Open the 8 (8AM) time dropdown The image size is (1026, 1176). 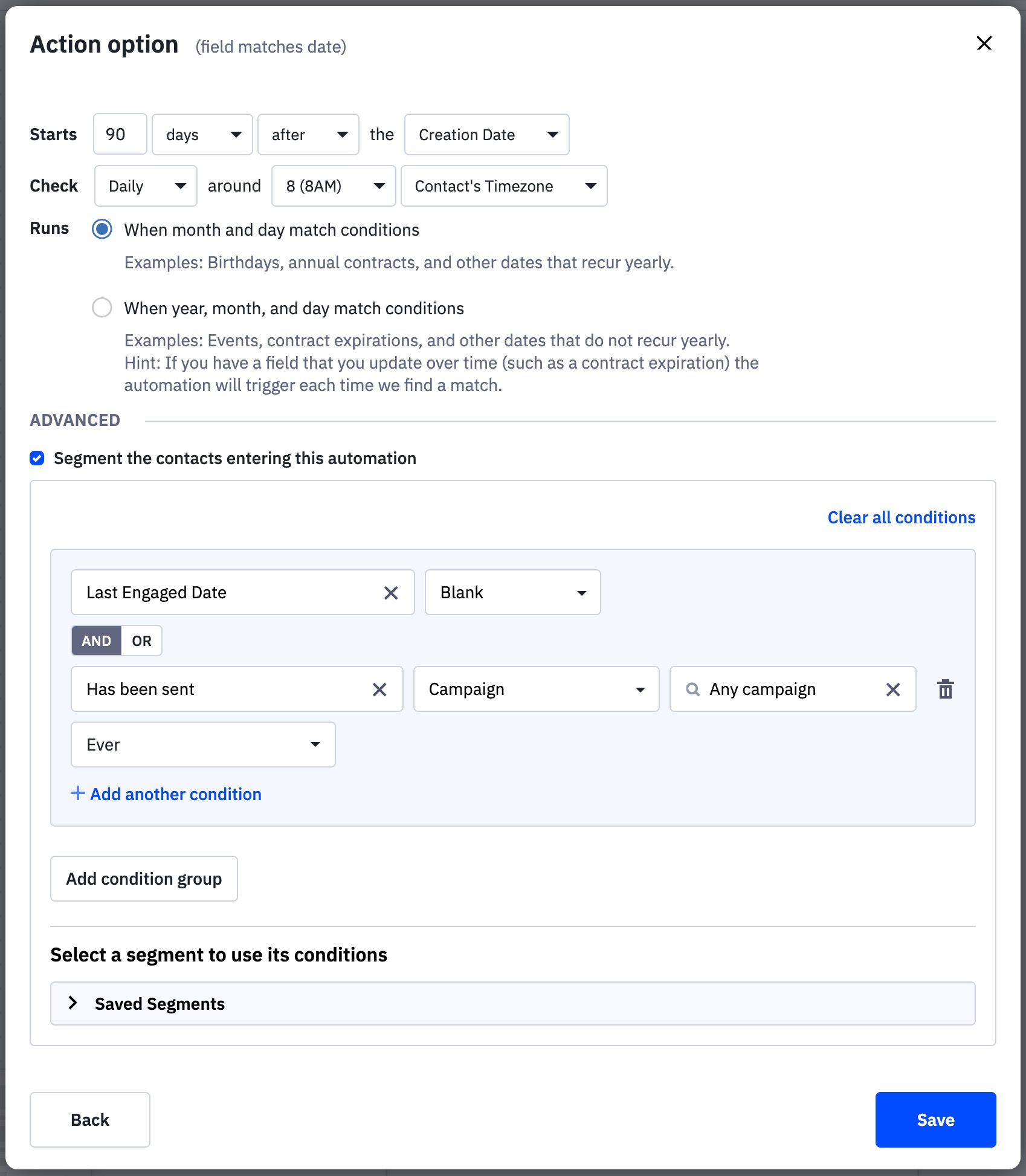(334, 186)
